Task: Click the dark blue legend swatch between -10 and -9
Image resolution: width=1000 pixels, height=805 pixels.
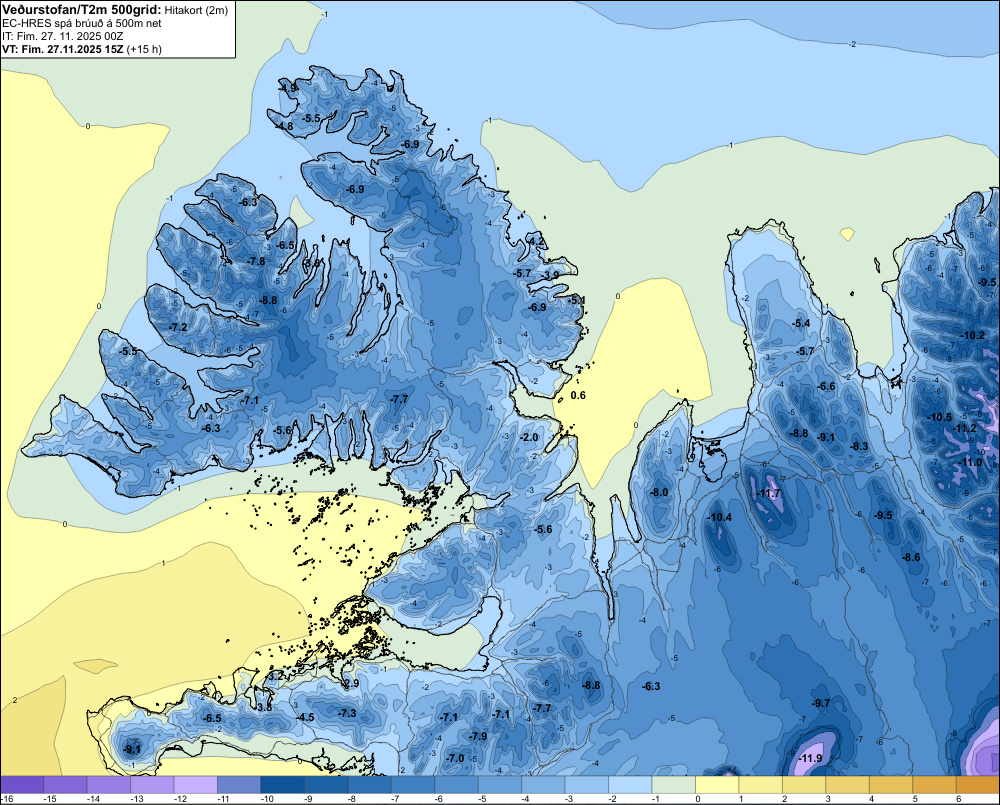Action: tap(283, 785)
